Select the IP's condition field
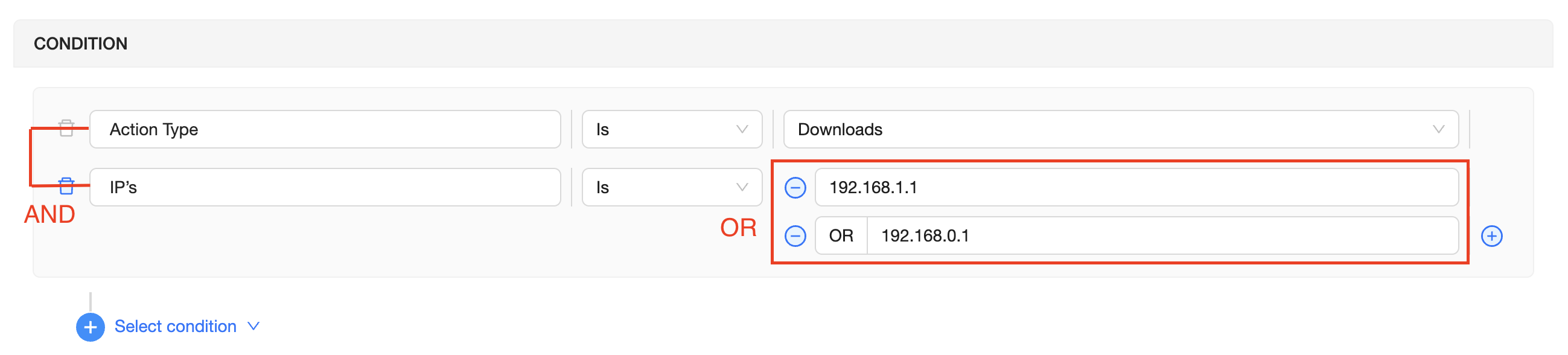Image resolution: width=1568 pixels, height=355 pixels. pyautogui.click(x=325, y=188)
